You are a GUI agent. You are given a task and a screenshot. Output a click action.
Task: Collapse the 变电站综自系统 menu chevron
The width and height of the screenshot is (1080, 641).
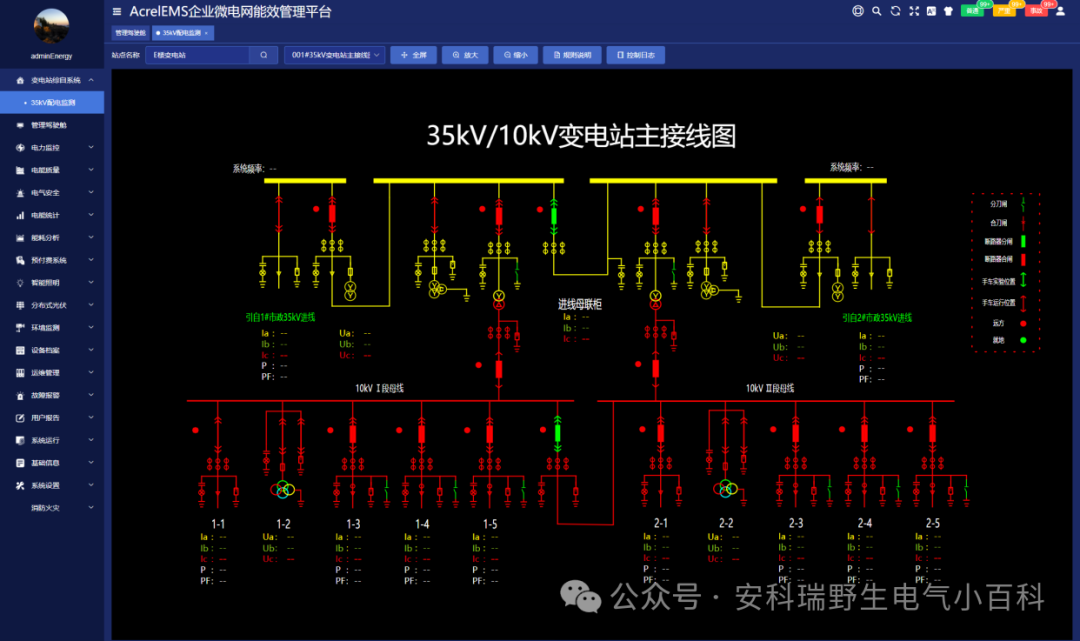click(x=91, y=81)
